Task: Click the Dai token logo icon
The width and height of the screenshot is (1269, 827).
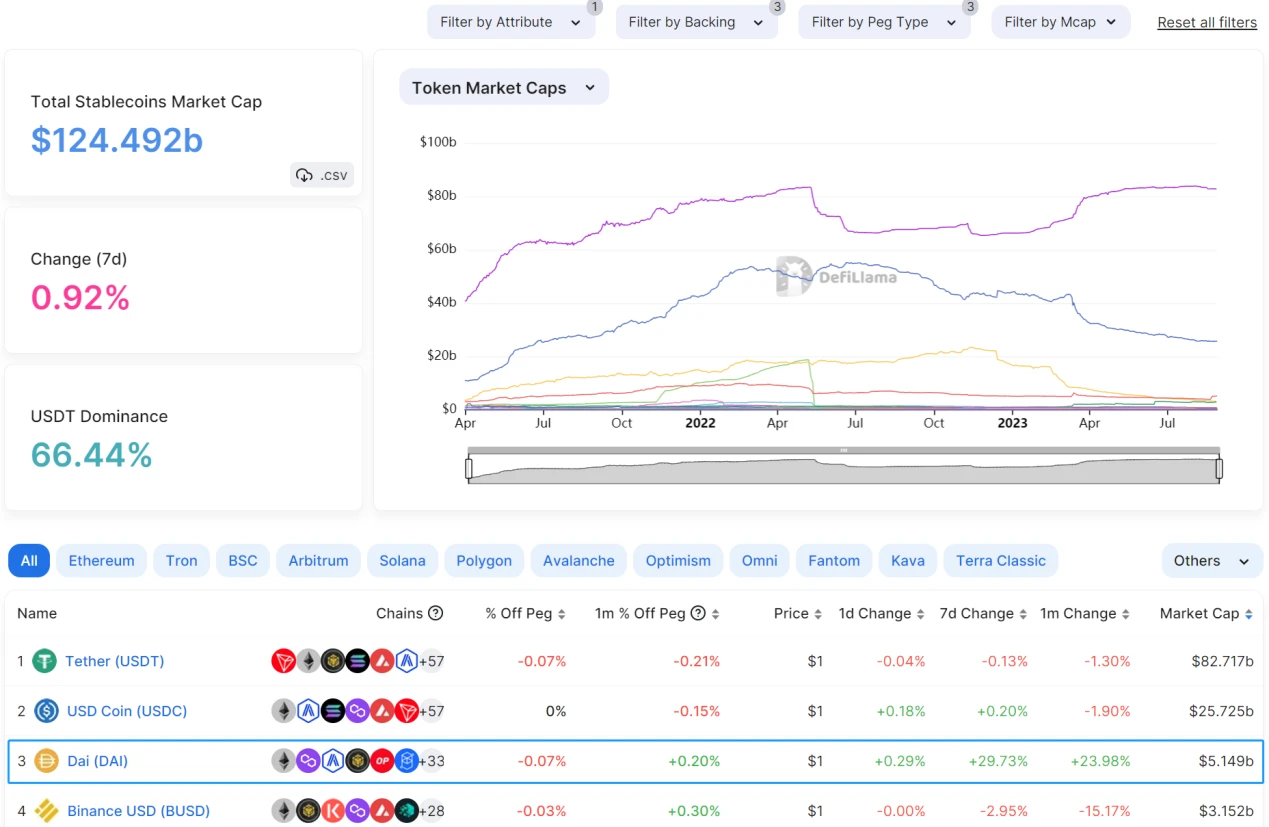Action: 46,761
